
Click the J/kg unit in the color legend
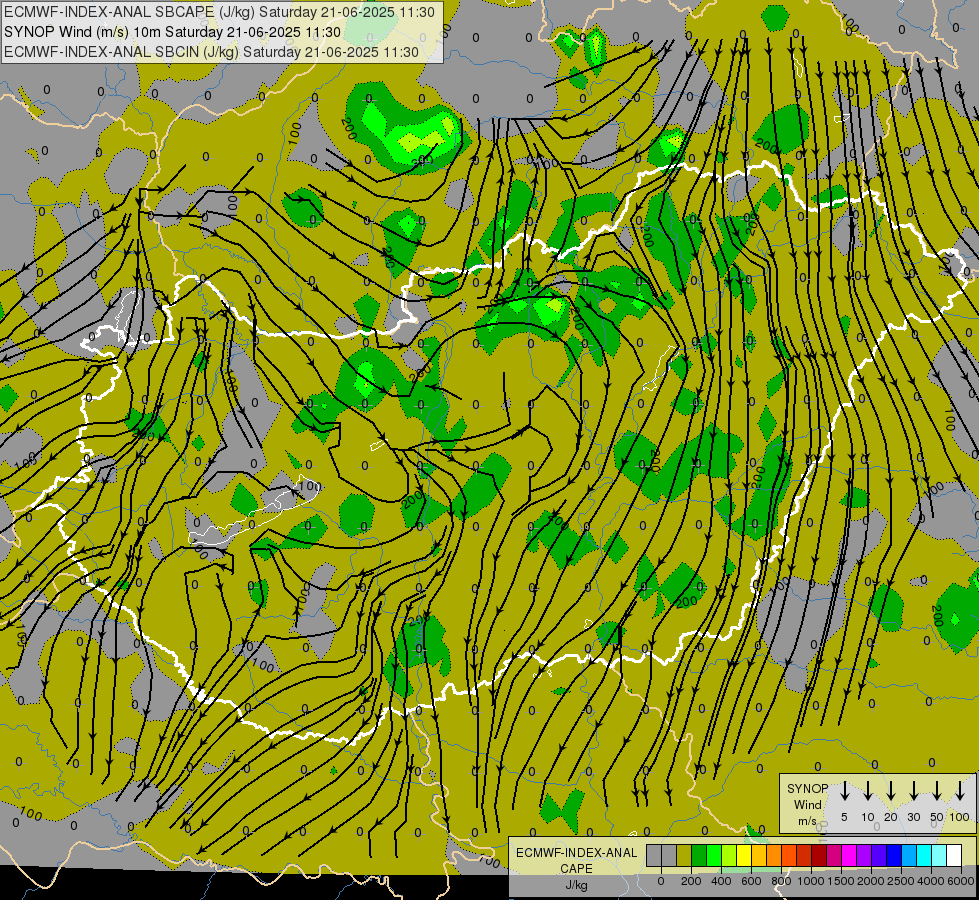pyautogui.click(x=577, y=885)
